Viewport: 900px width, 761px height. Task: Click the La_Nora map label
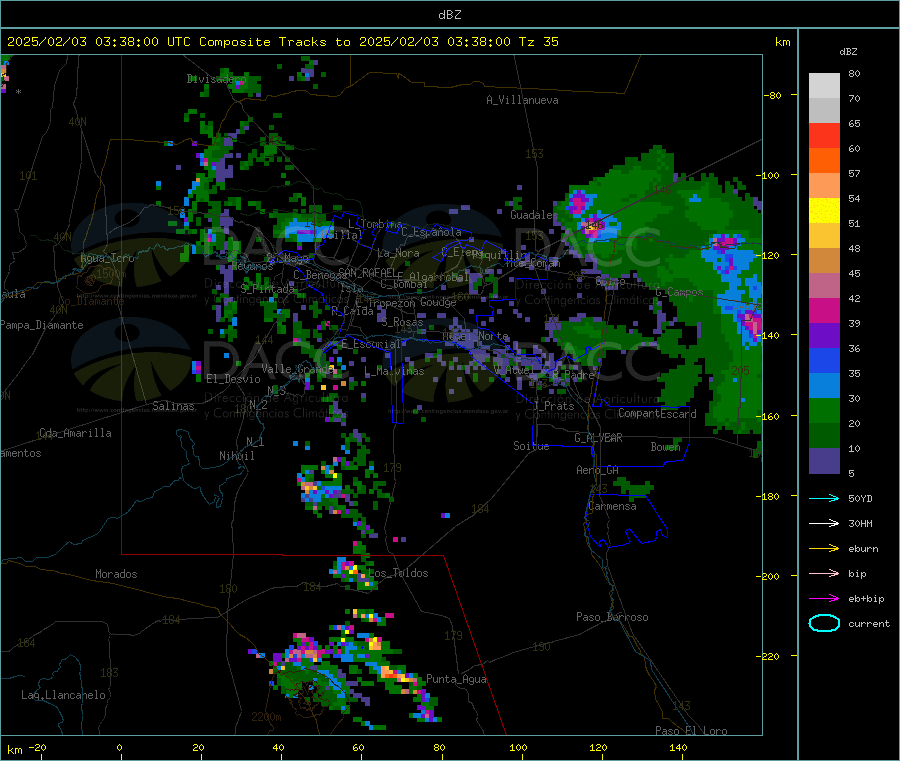click(x=398, y=253)
